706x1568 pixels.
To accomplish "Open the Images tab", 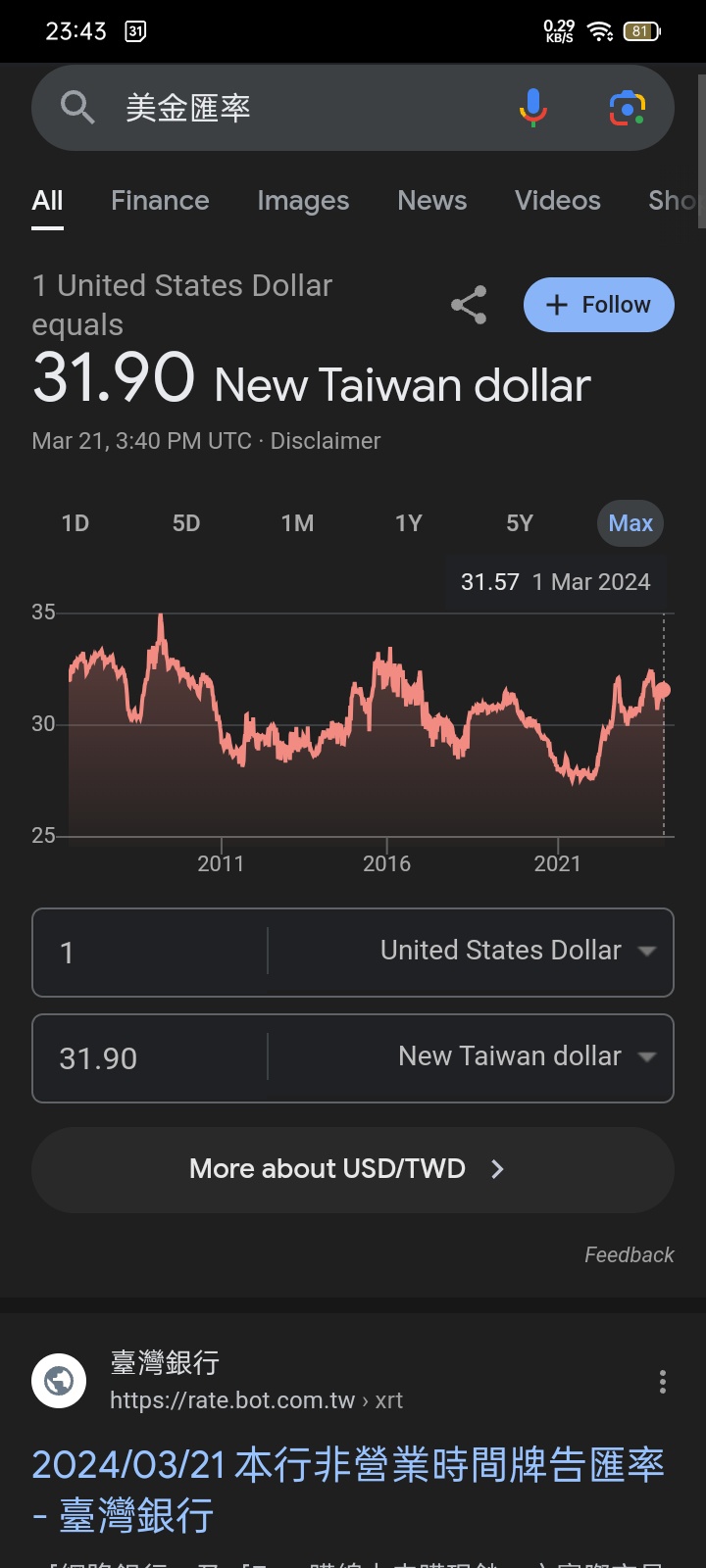I will point(303,201).
